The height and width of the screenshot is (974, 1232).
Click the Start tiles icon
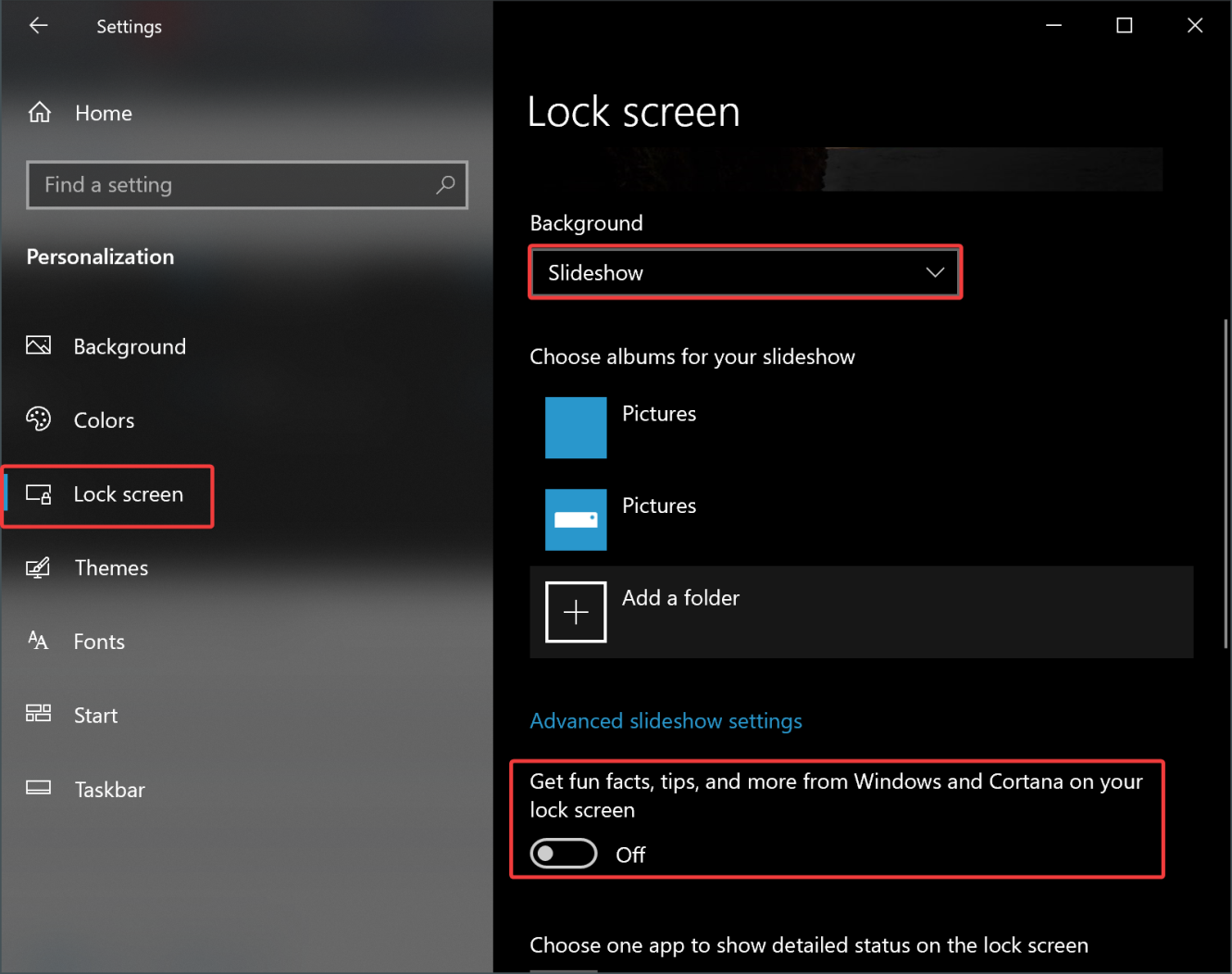[38, 714]
